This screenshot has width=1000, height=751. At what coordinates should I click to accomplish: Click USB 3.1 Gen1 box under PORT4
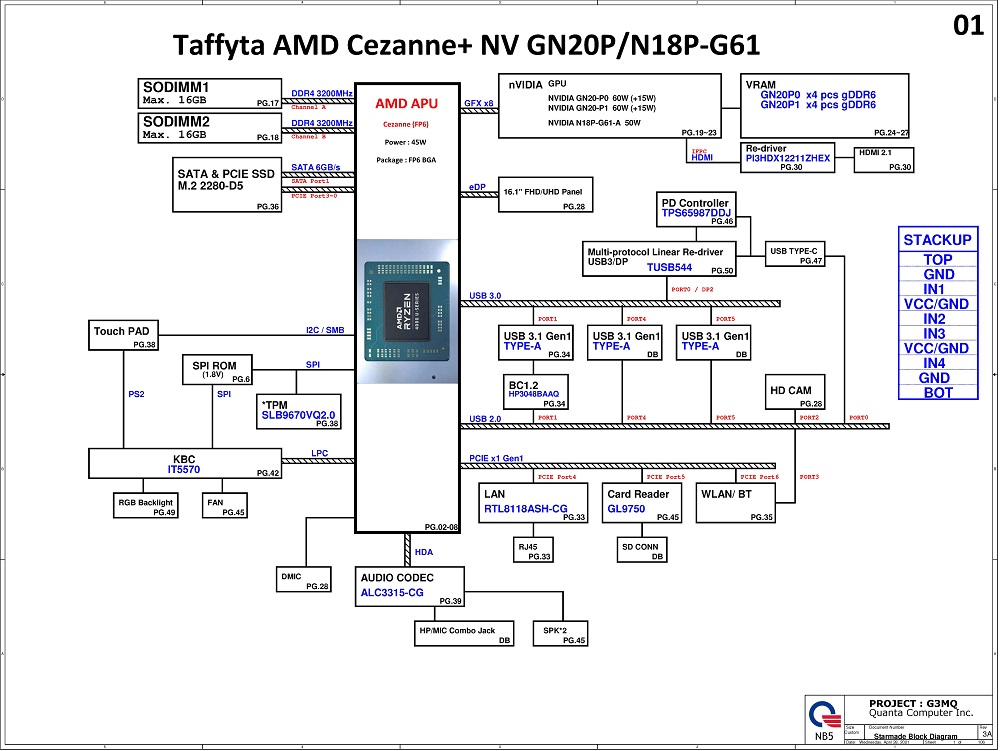pos(624,342)
